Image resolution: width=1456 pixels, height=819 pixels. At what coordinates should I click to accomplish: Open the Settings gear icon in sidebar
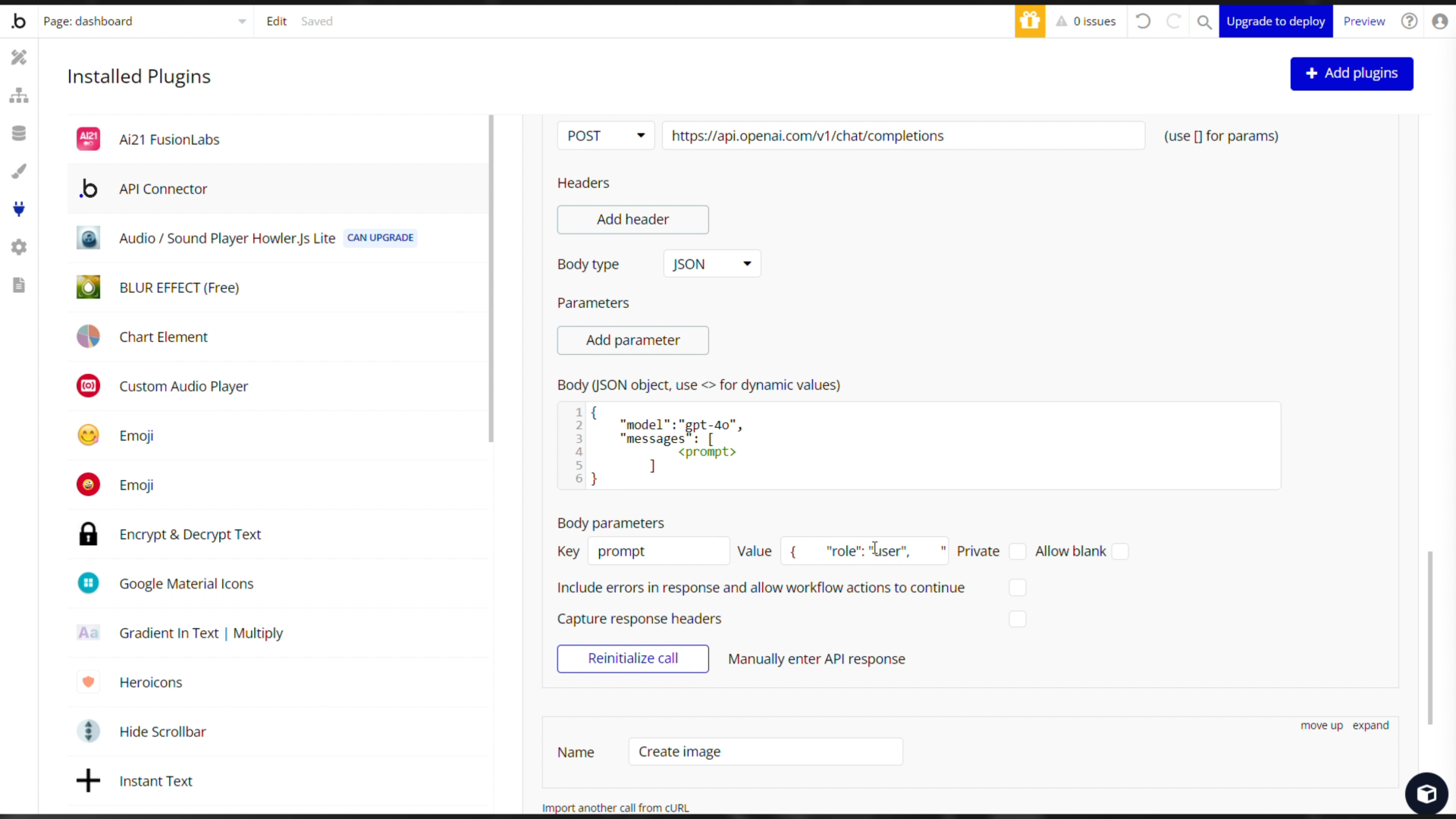(19, 247)
